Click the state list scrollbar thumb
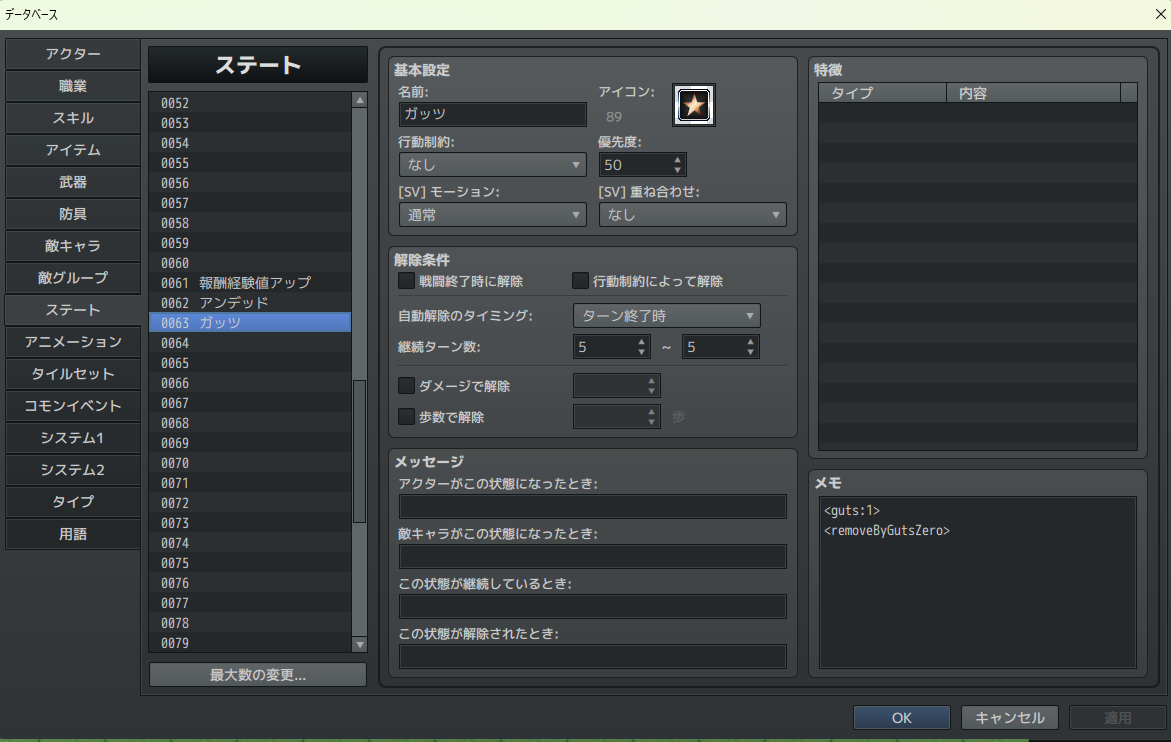This screenshot has height=742, width=1171. coord(359,451)
